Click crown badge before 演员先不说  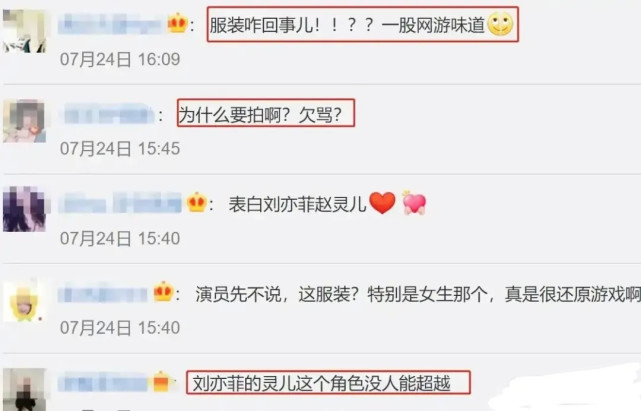tap(163, 292)
